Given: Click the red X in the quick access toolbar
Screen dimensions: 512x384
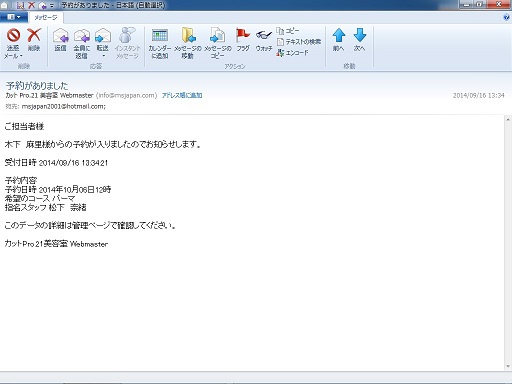Looking at the screenshot, I should tap(31, 5).
